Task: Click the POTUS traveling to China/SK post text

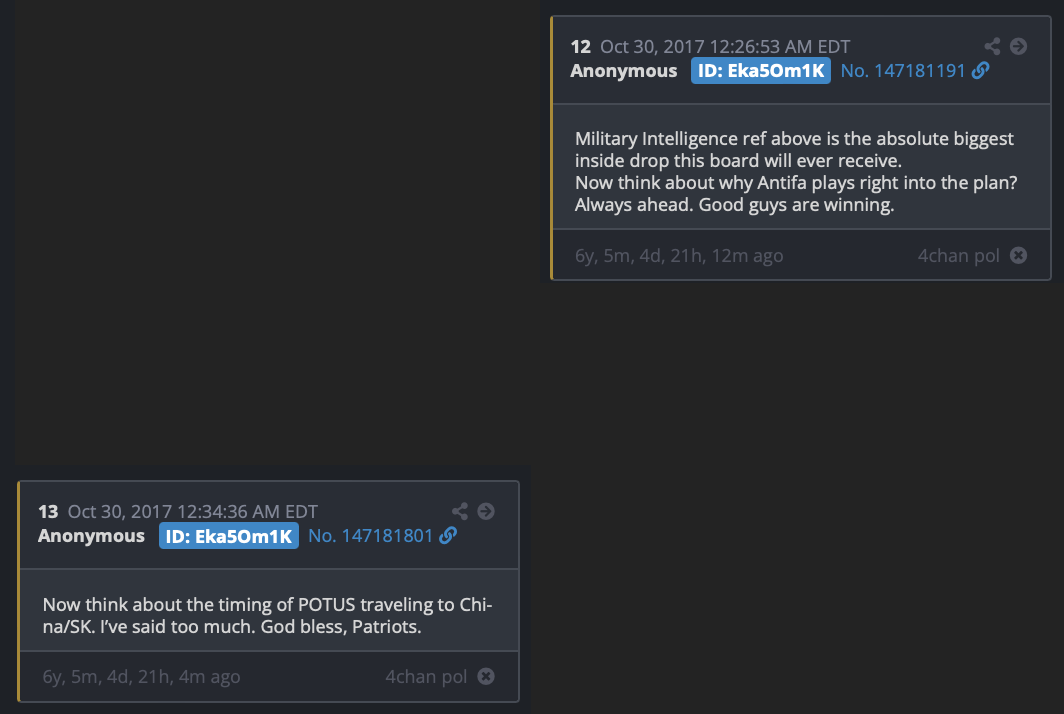Action: pyautogui.click(x=267, y=617)
